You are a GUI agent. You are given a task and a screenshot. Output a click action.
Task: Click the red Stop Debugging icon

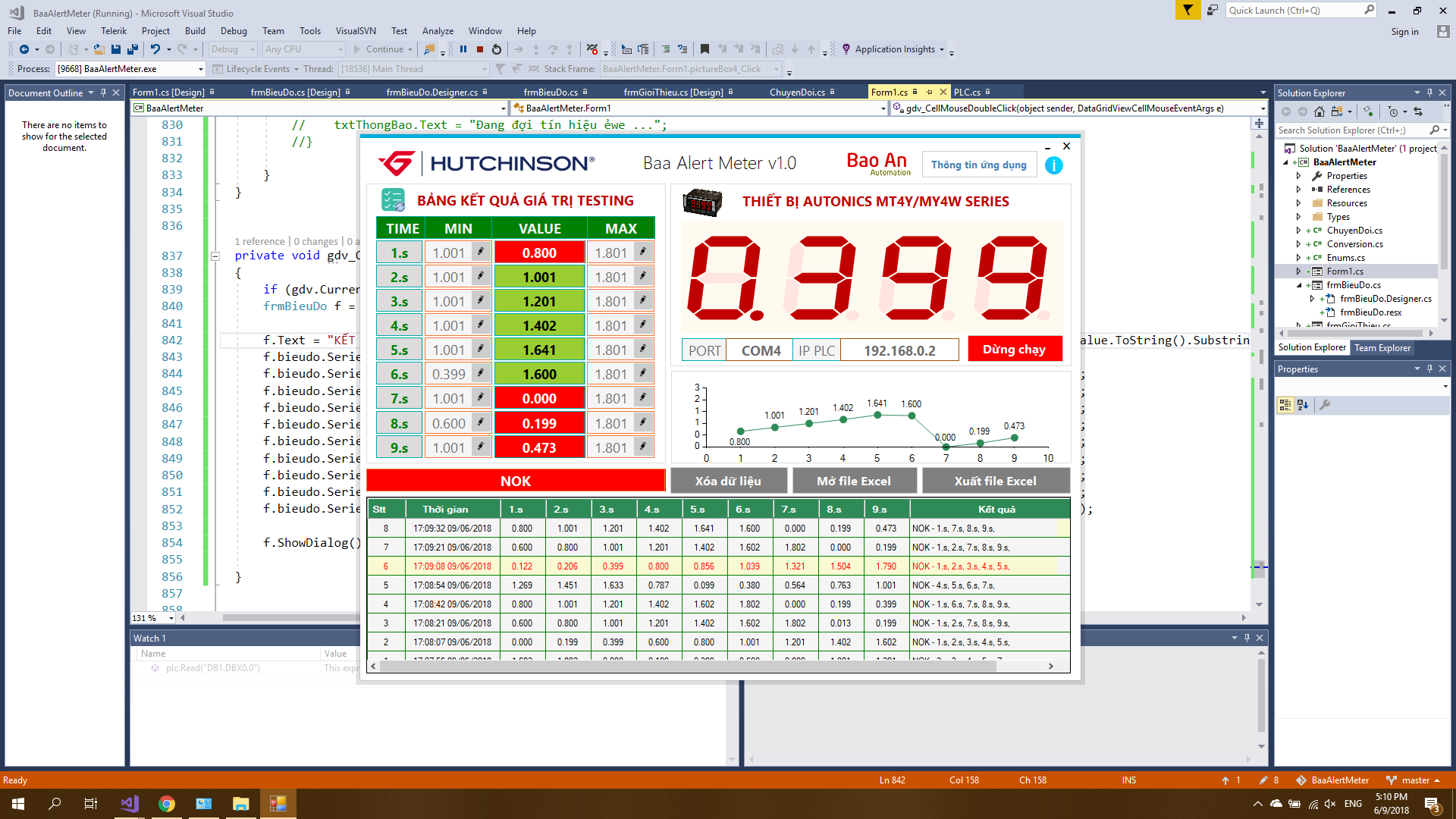(480, 49)
